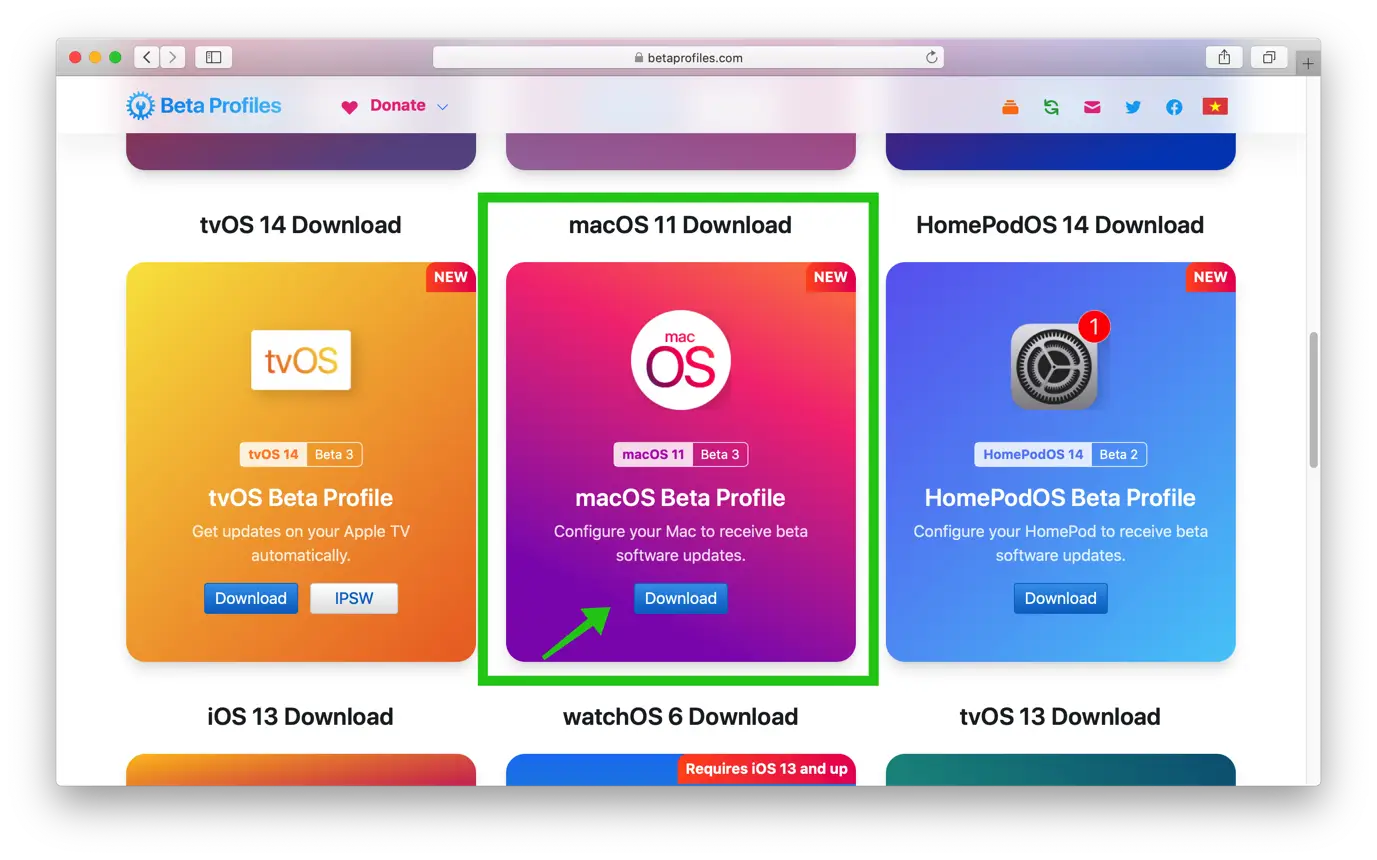The height and width of the screenshot is (860, 1377).
Task: Click the tvOS 14 Download heading
Action: (x=301, y=225)
